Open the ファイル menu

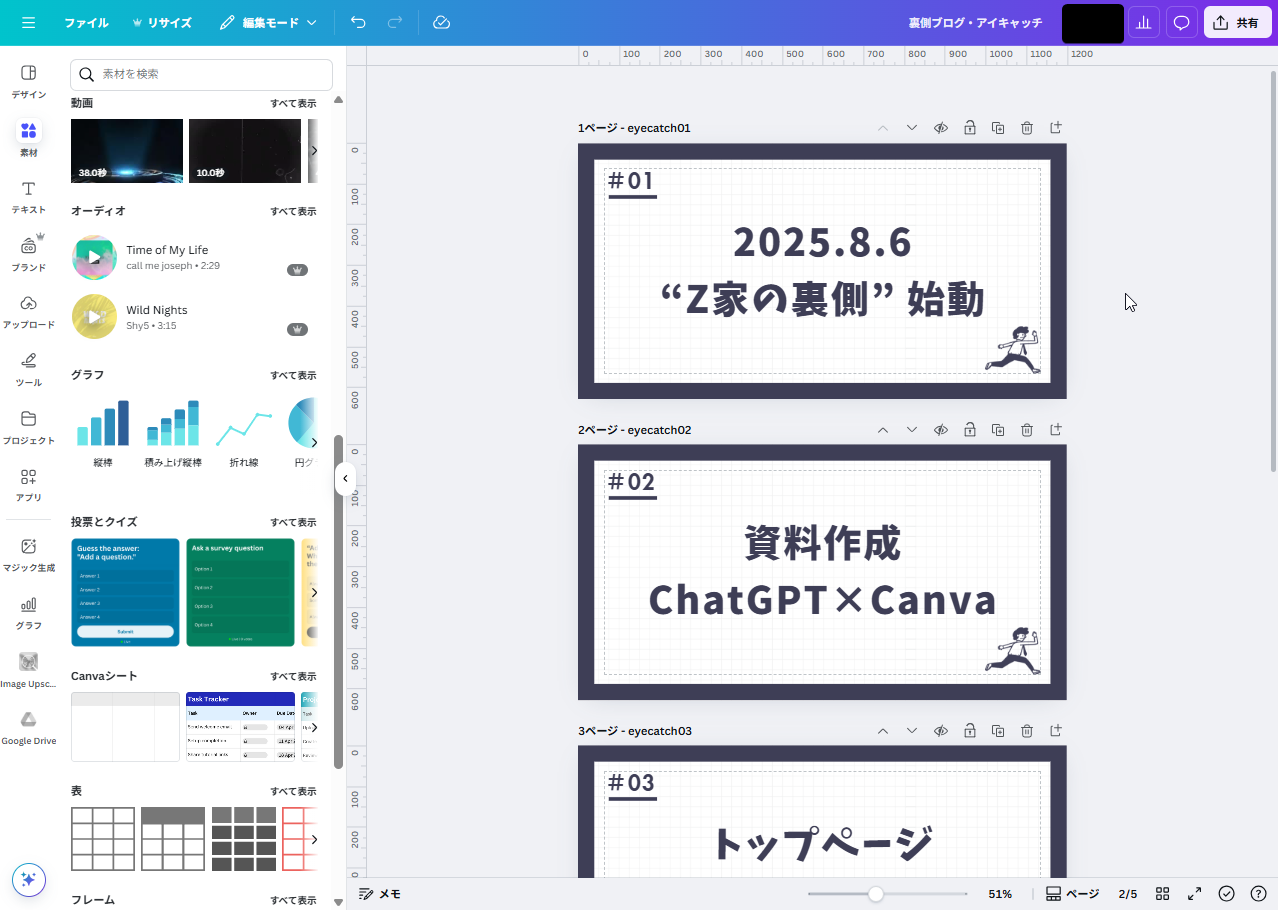(x=86, y=22)
